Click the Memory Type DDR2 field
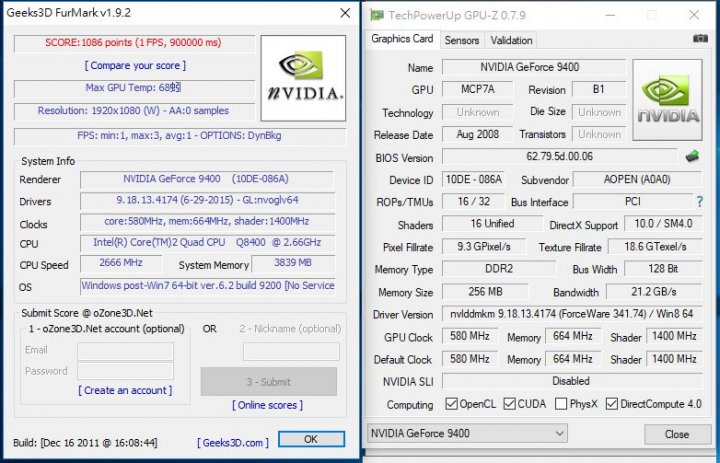 499,269
